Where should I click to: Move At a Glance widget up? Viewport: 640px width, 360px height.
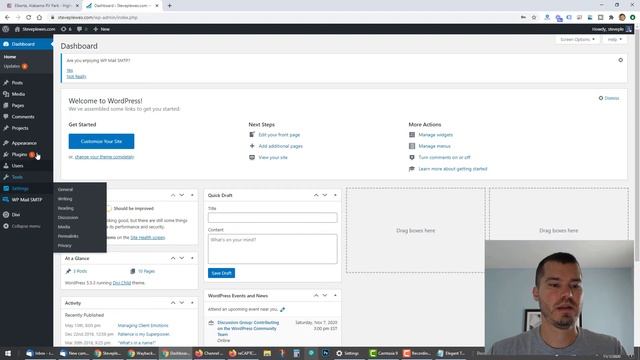173,258
